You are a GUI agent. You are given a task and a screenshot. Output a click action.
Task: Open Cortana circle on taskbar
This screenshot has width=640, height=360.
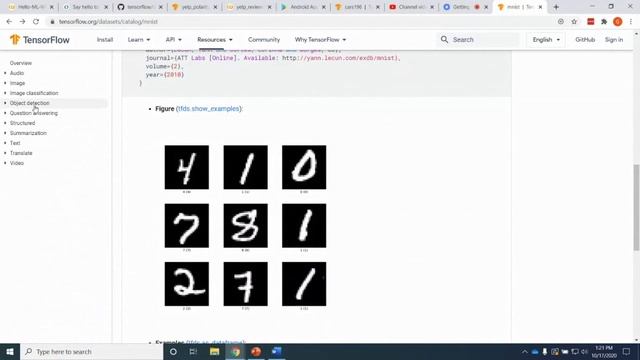pos(173,351)
